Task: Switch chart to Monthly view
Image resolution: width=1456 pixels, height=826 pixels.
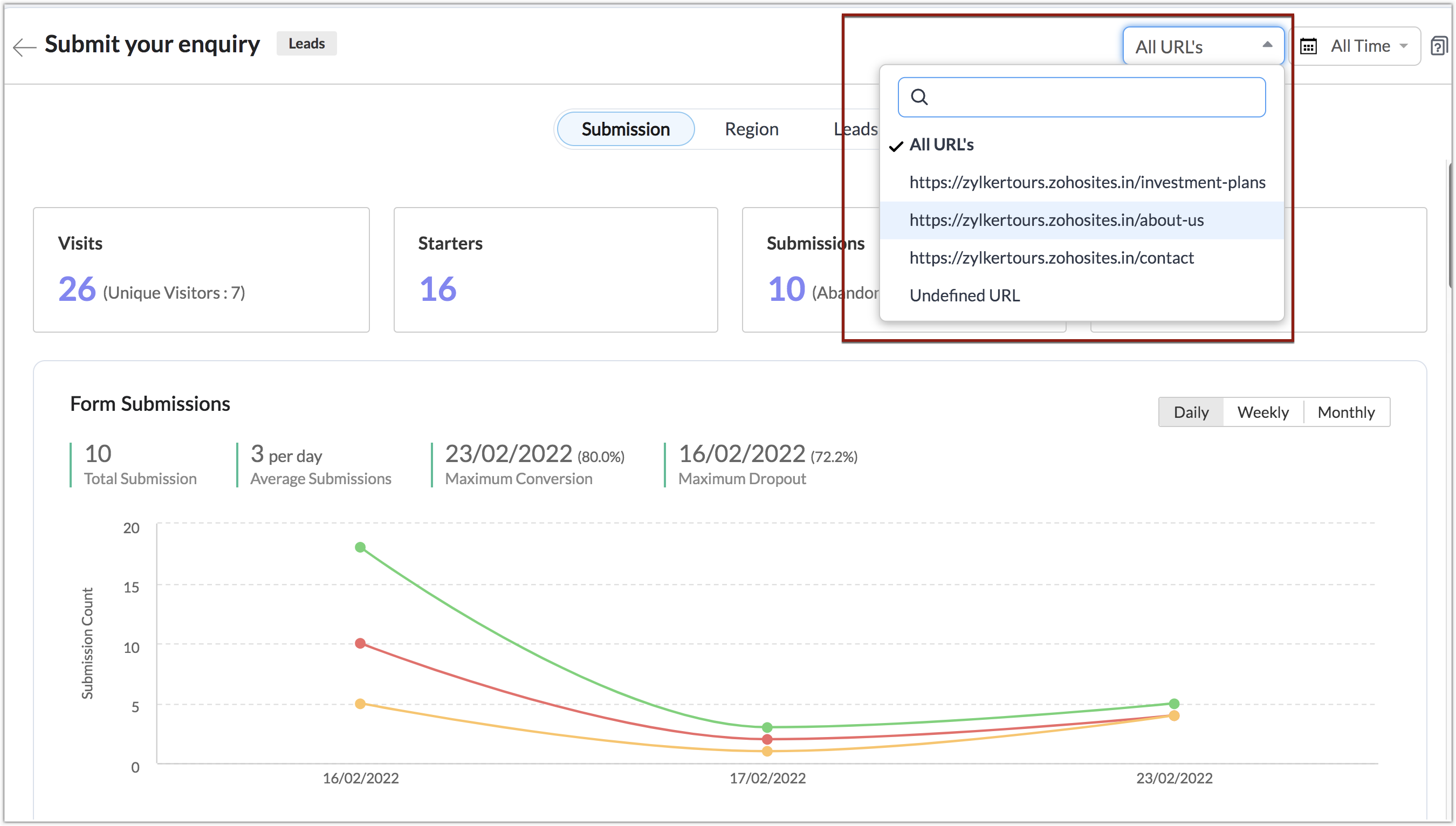Action: [x=1345, y=412]
